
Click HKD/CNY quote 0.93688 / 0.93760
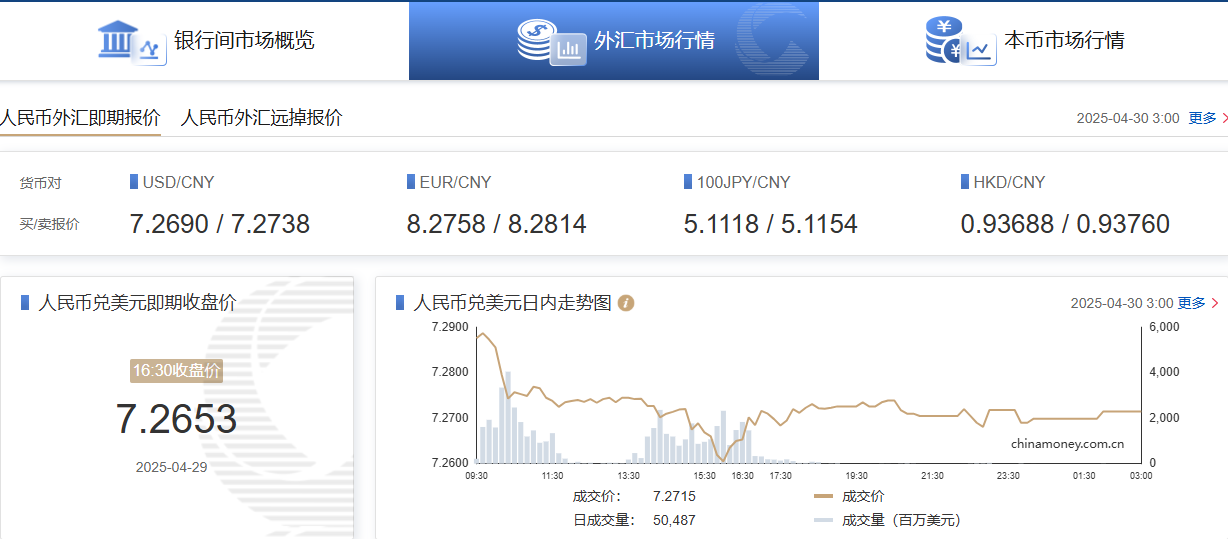point(1065,224)
